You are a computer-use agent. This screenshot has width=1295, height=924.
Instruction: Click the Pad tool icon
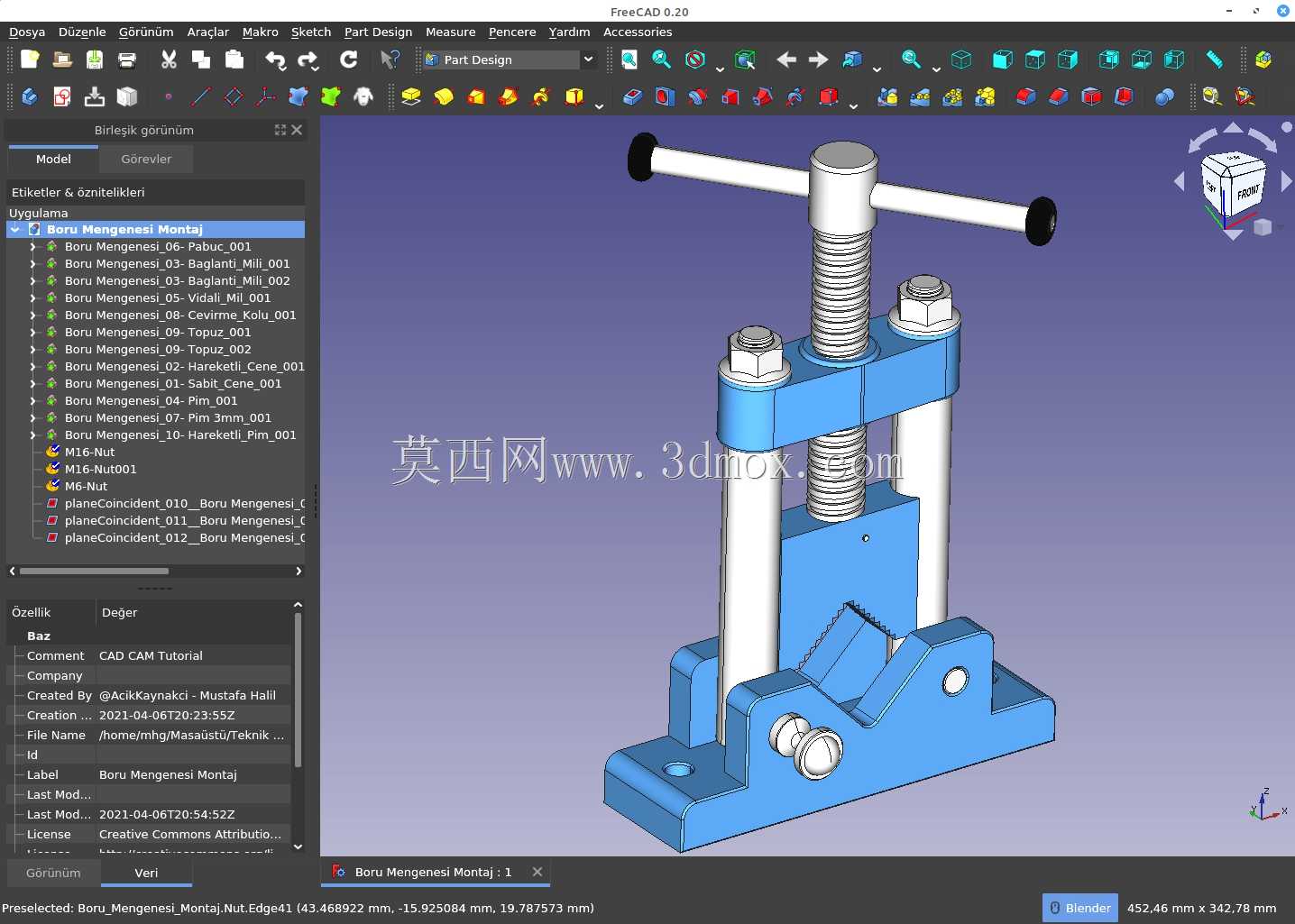coord(411,96)
